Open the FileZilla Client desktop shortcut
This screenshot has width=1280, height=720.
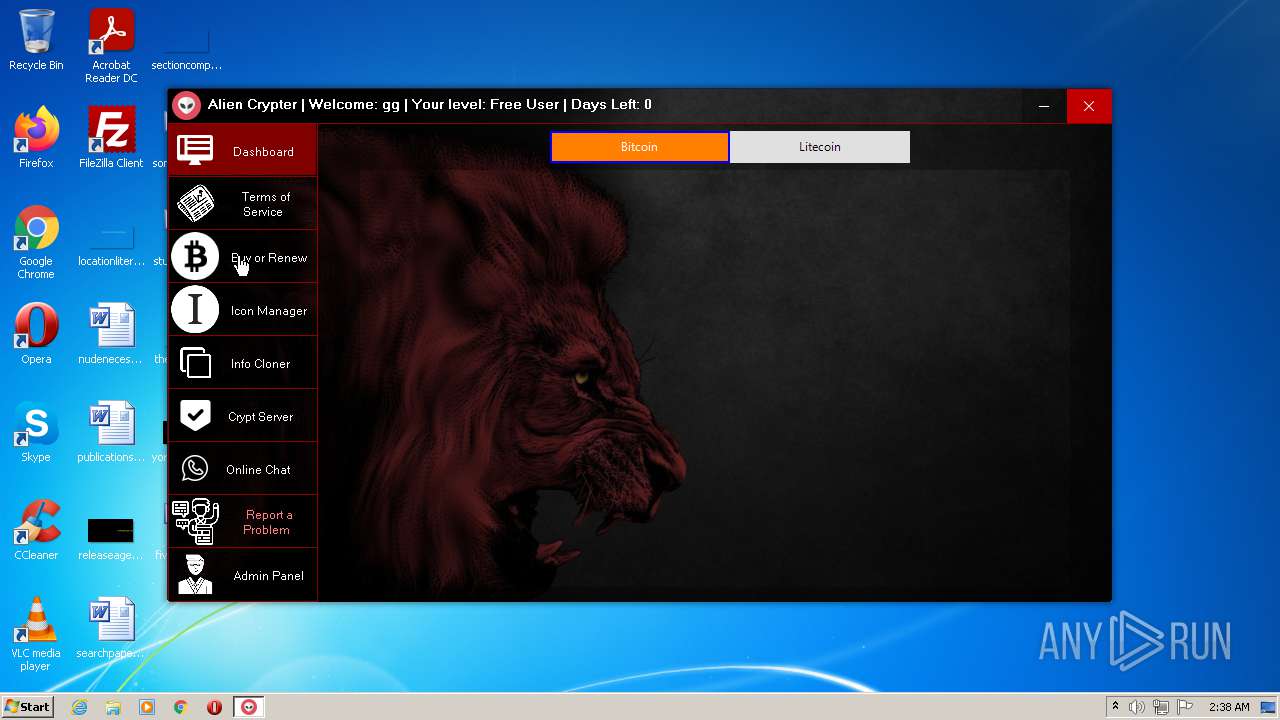click(x=111, y=138)
